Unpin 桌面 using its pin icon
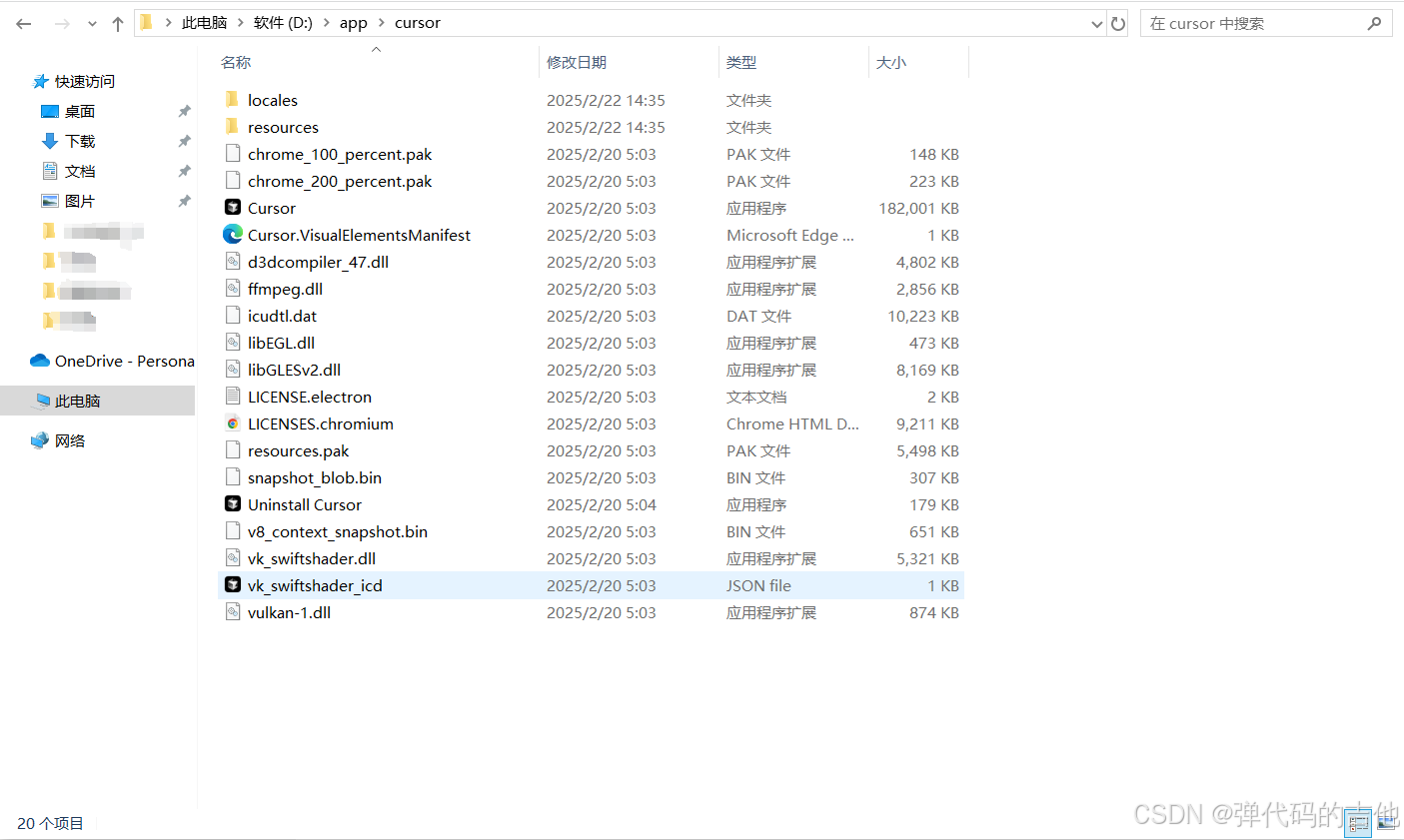The image size is (1404, 840). [184, 111]
